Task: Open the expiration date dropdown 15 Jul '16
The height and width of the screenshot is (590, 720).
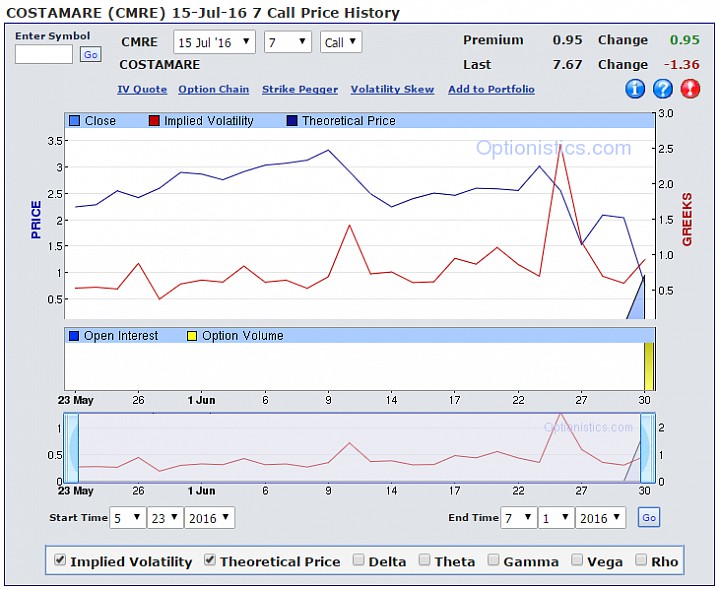Action: click(x=214, y=42)
